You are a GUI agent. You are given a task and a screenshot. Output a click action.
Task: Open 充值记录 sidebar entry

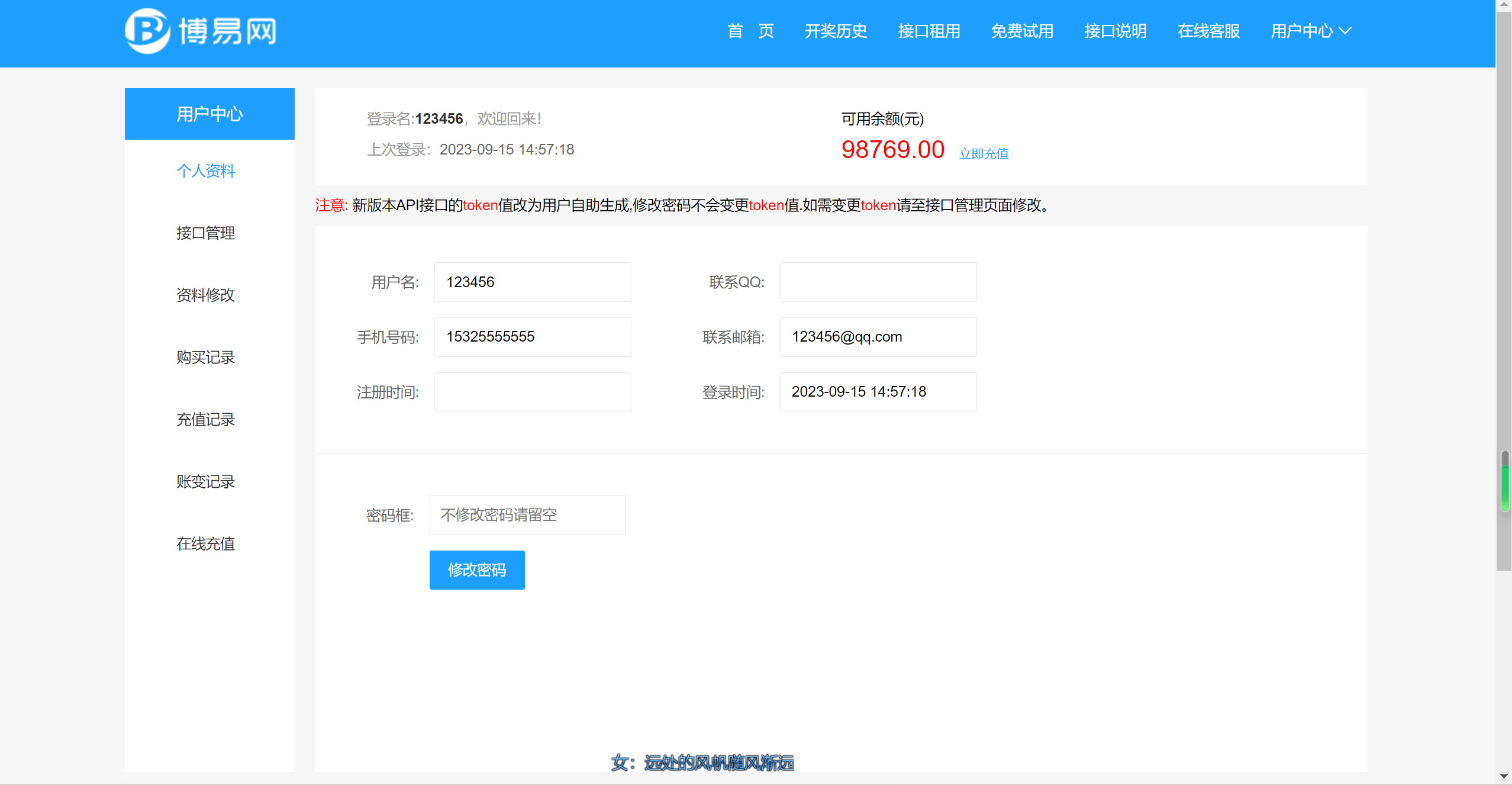[x=205, y=420]
